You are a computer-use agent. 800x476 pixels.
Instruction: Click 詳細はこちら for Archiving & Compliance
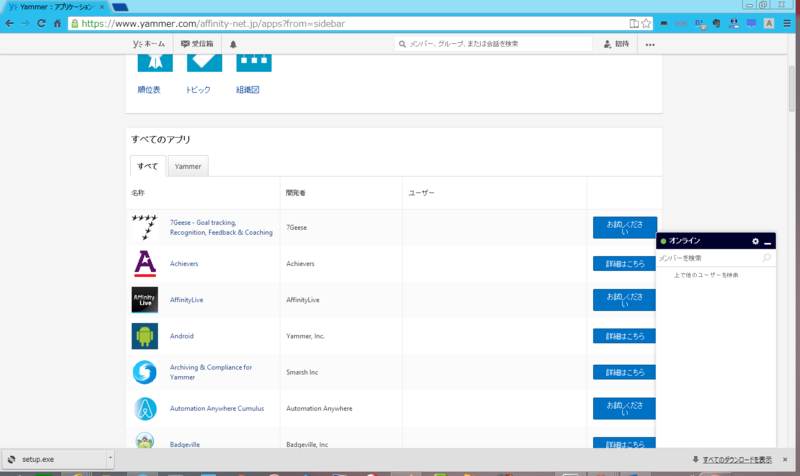point(624,372)
